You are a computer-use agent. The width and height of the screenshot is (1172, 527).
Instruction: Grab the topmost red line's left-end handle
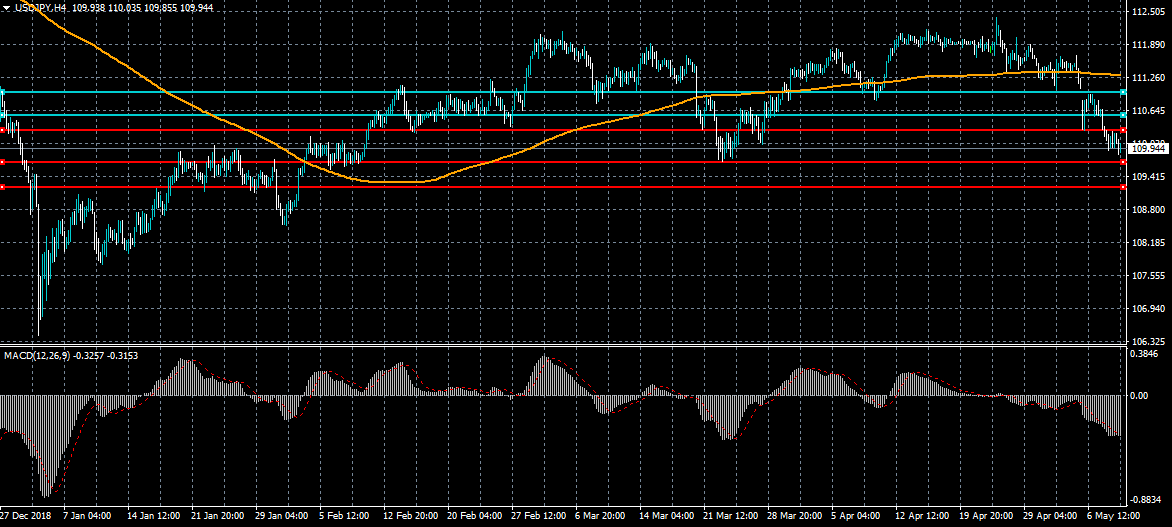click(2, 130)
